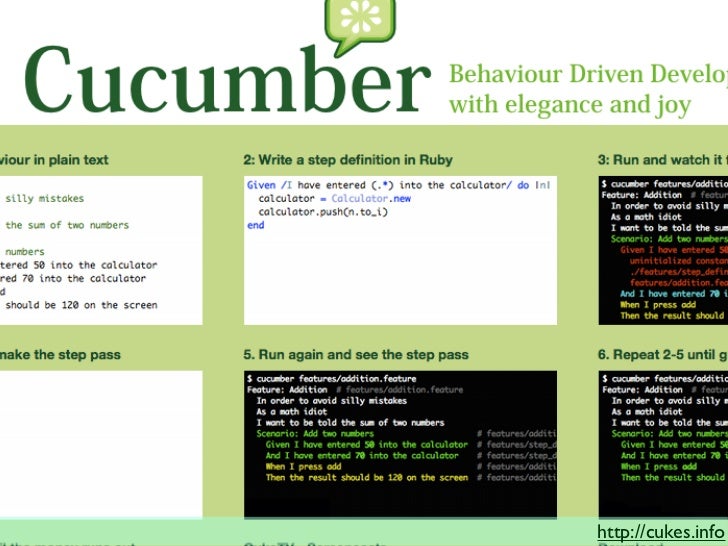The width and height of the screenshot is (728, 546).
Task: Open the step 6 terminal output image
Action: (663, 444)
